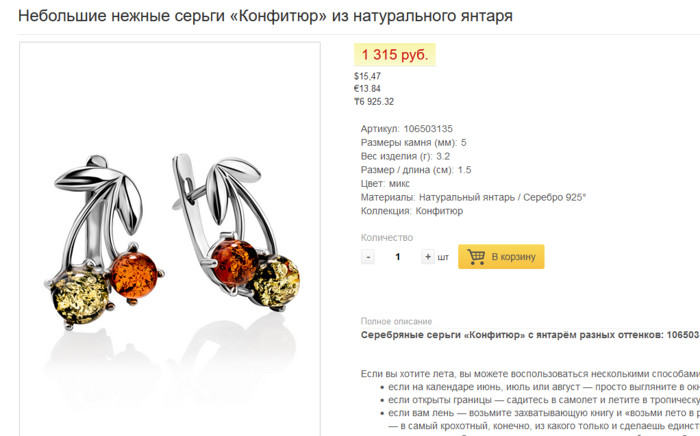Click the article number 106503135
Image resolution: width=700 pixels, height=436 pixels.
[428, 129]
